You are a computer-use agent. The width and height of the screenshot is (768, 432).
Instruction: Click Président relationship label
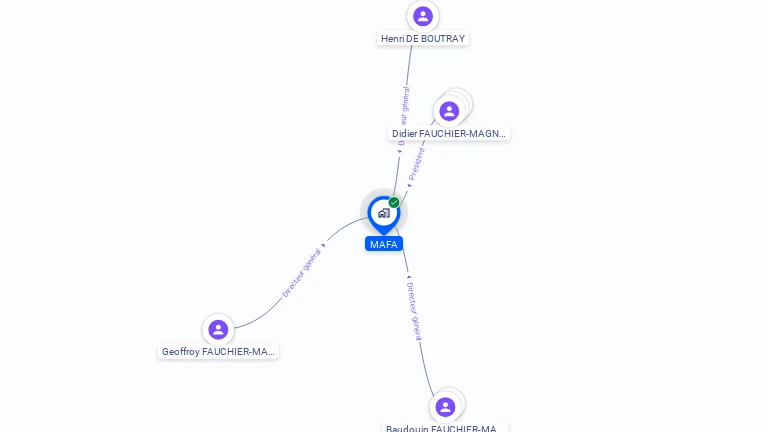(417, 164)
